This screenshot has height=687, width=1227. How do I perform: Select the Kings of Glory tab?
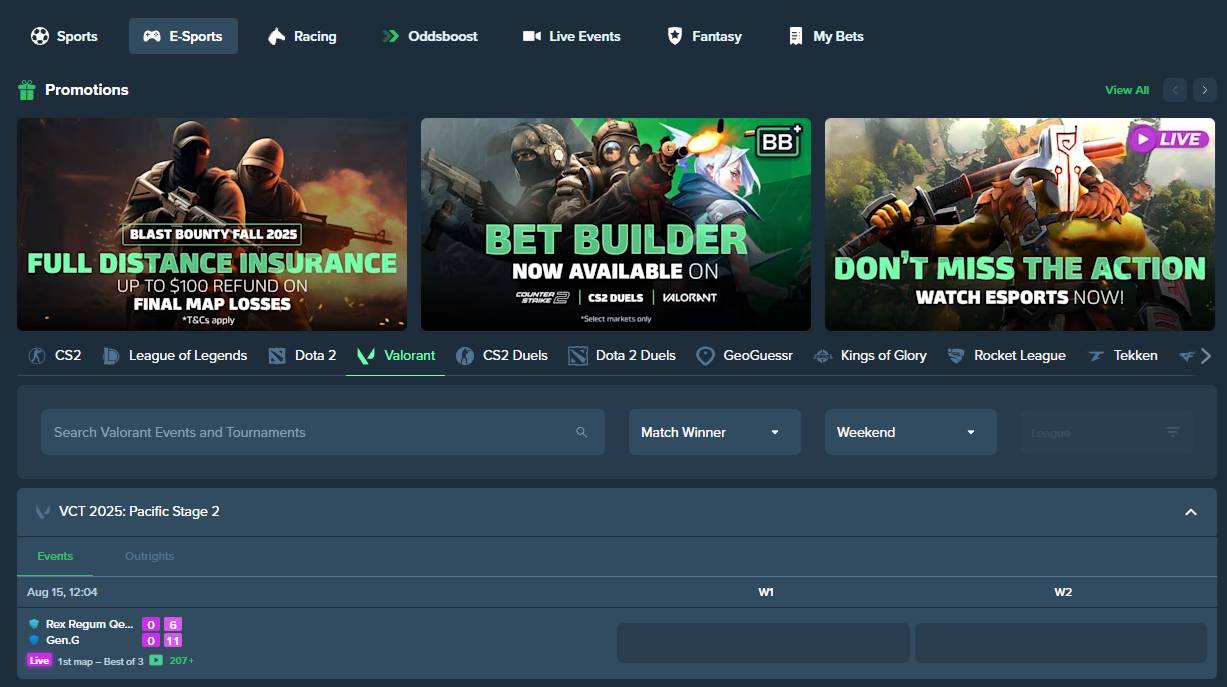point(870,355)
